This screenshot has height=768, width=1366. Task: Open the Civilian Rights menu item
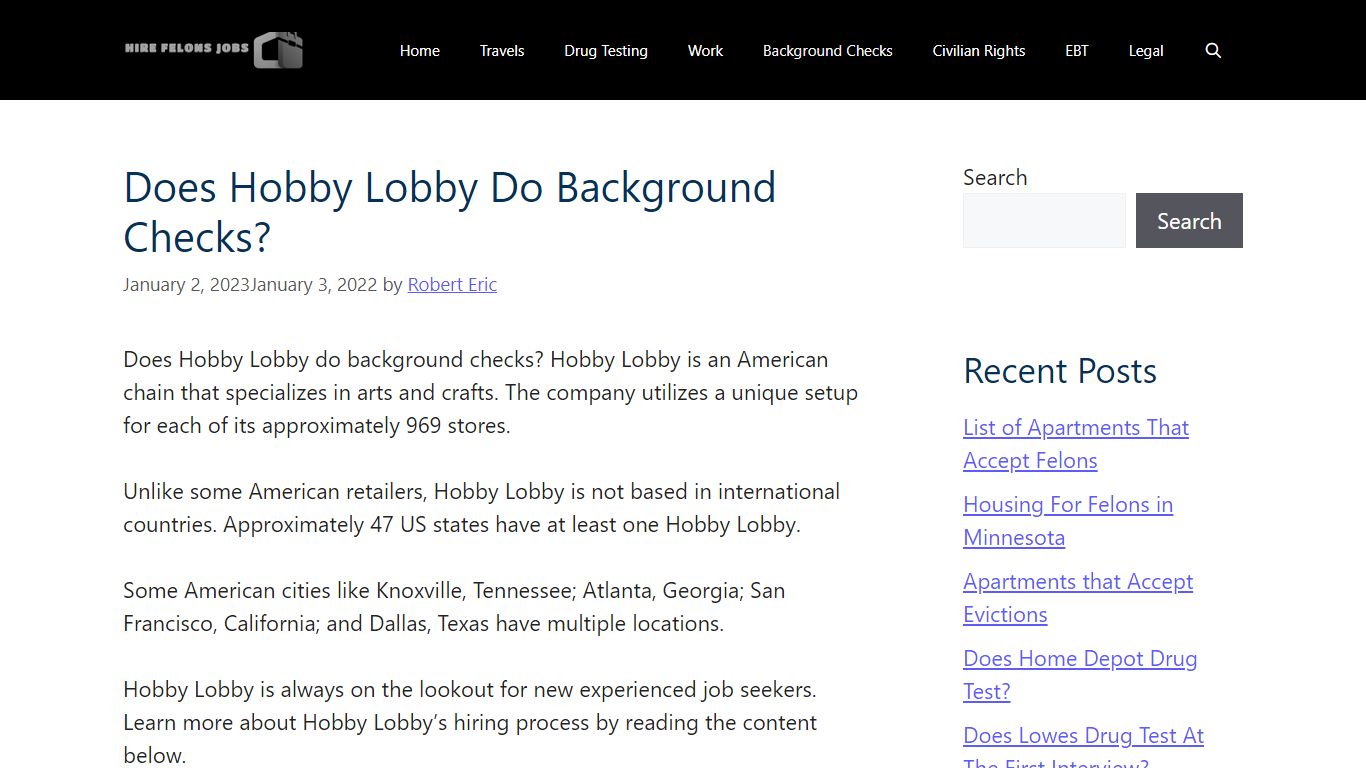pos(978,51)
